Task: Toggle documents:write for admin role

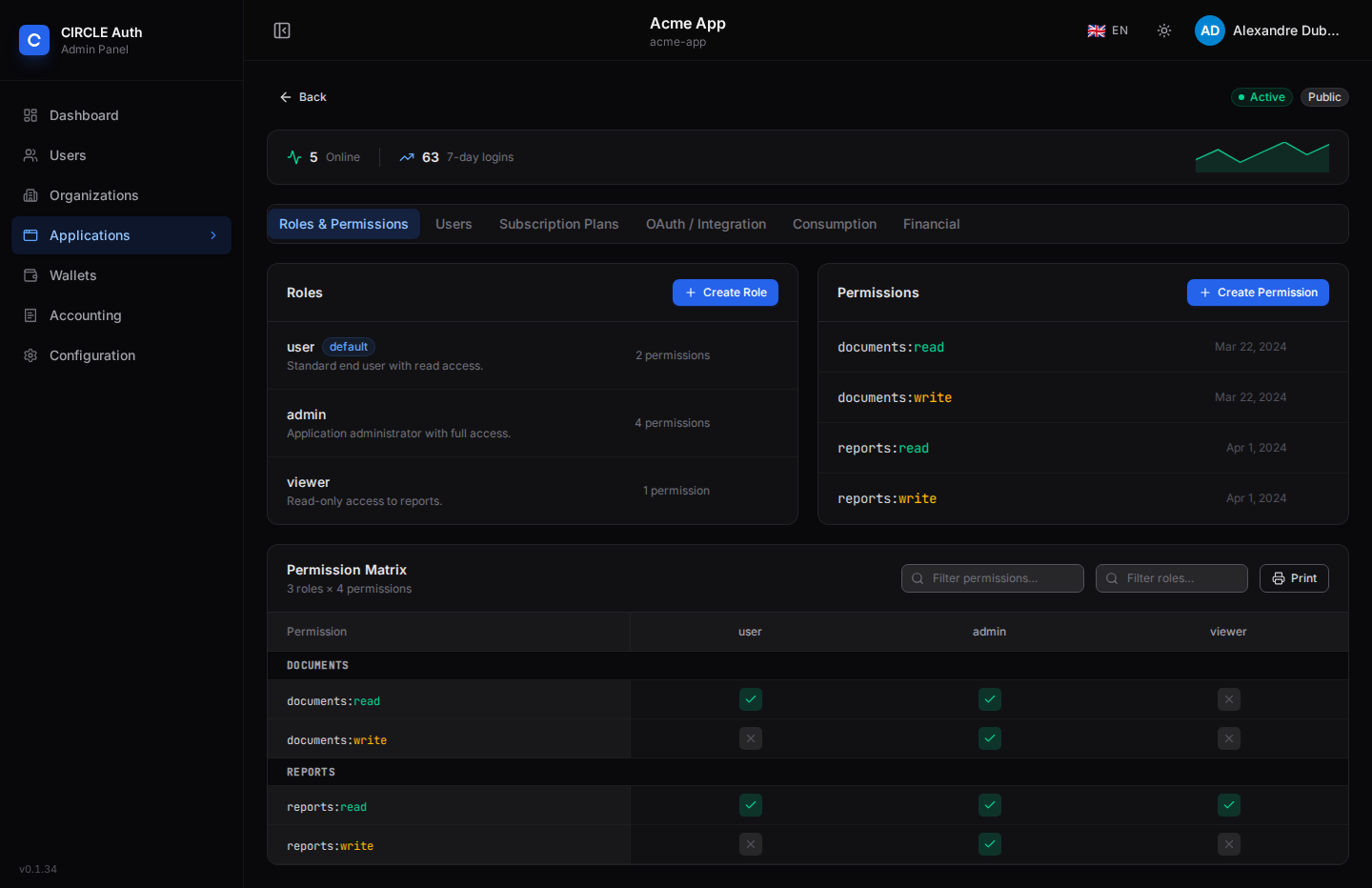Action: [990, 738]
